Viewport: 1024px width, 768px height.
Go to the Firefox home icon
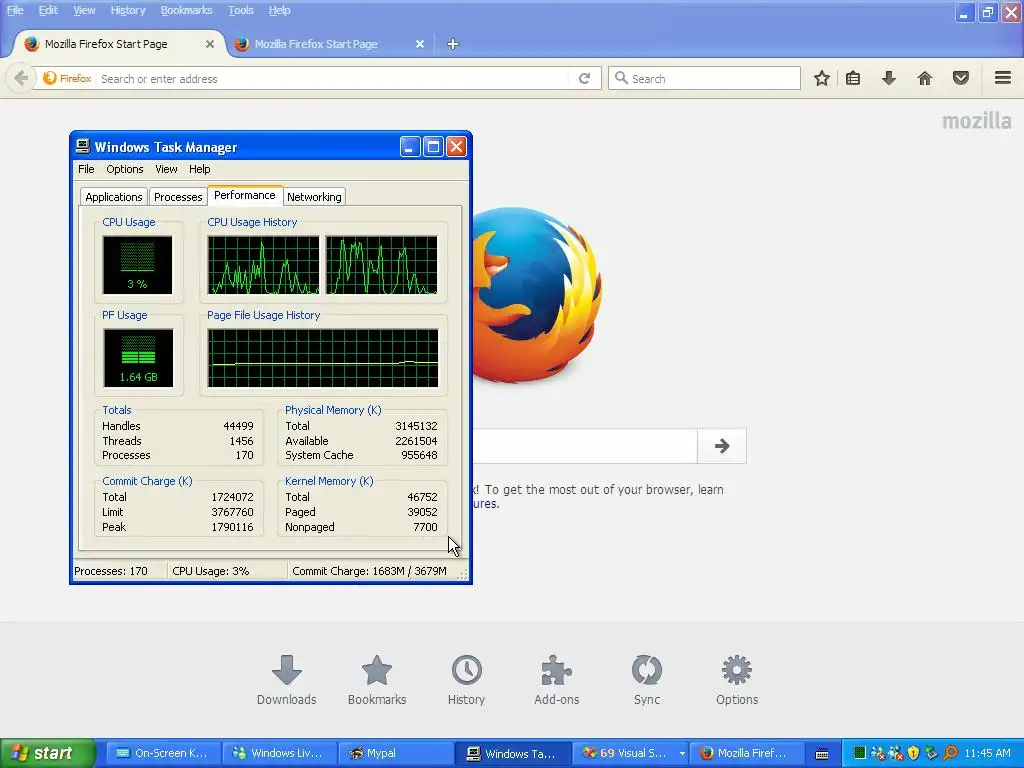click(925, 78)
